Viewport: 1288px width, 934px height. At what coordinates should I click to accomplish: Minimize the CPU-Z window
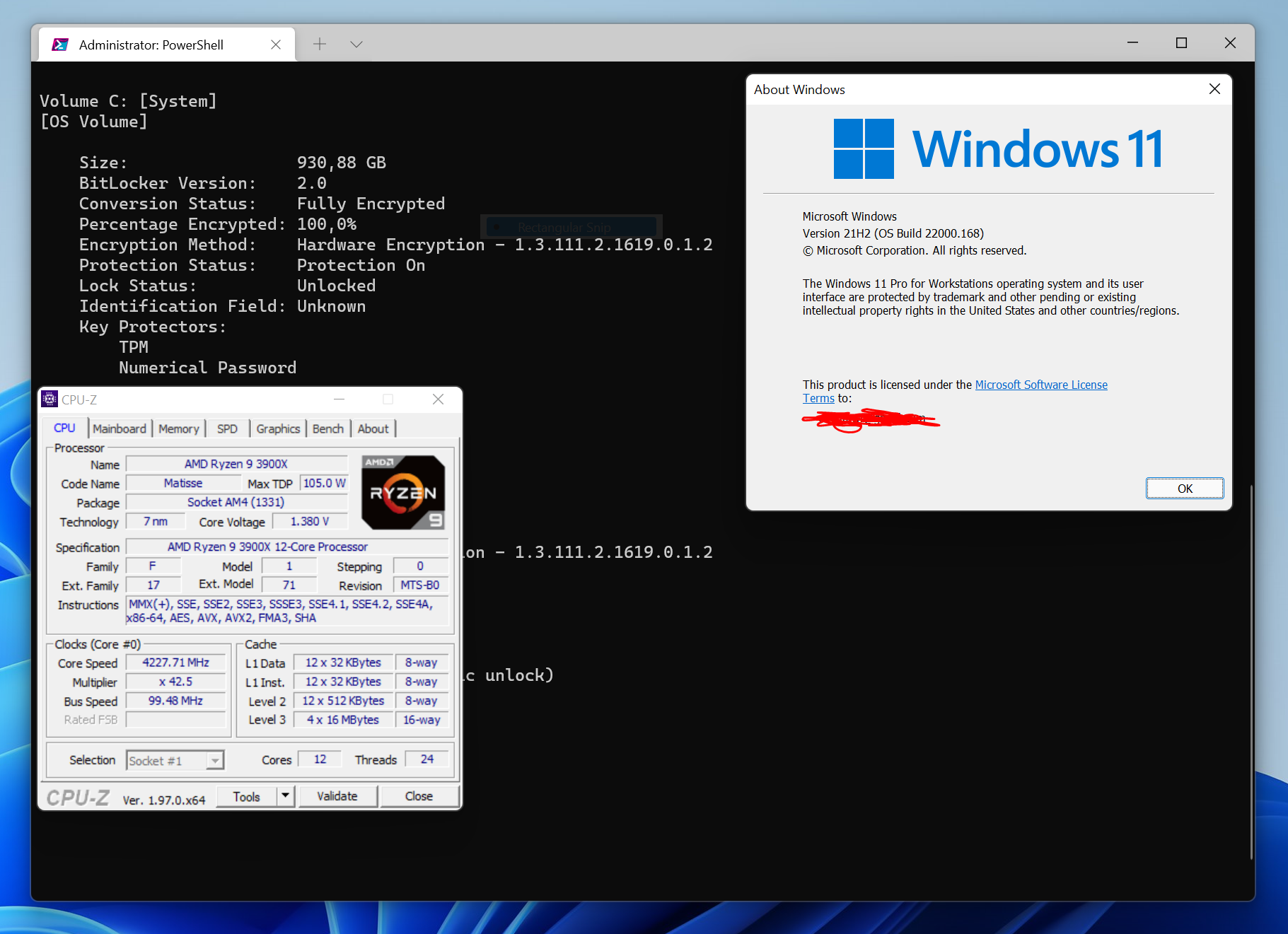click(339, 399)
